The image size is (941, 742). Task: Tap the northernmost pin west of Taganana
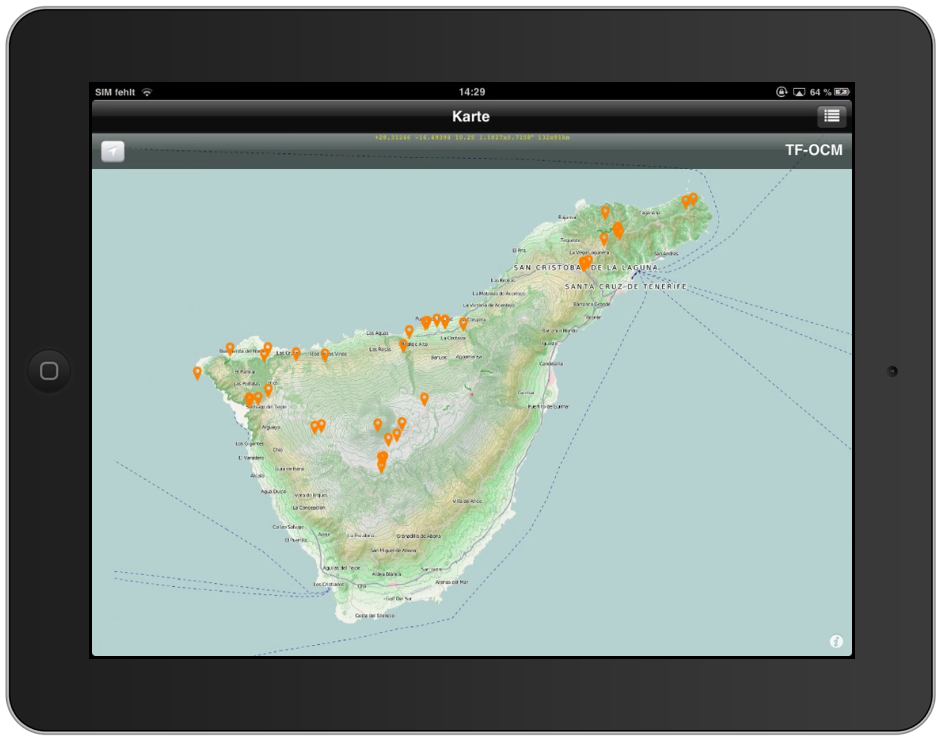(x=605, y=211)
